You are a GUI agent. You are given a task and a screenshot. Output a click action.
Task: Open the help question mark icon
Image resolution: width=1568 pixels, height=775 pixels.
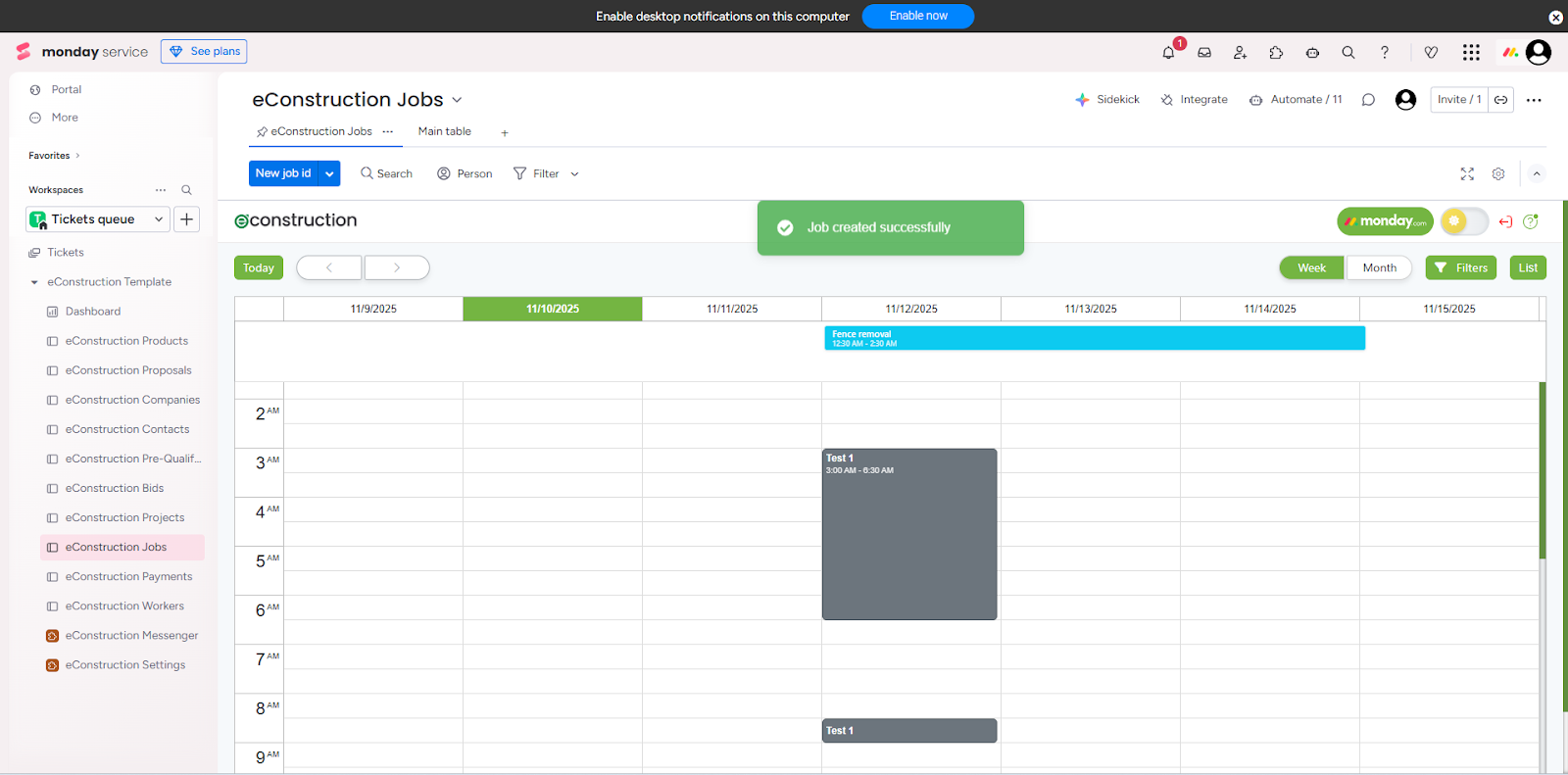point(1385,53)
